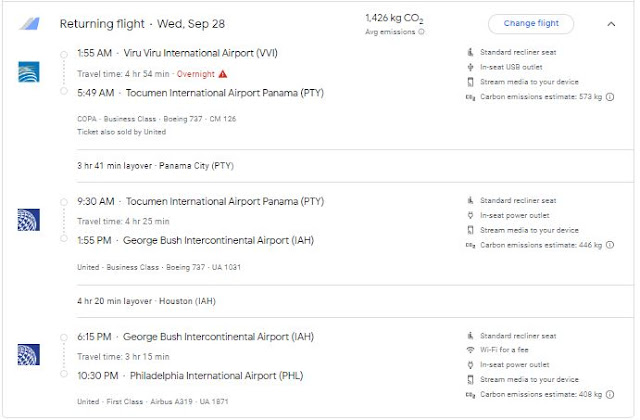Click info icon beside 573 kg emissions estimate
Image resolution: width=640 pixels, height=420 pixels.
610,97
